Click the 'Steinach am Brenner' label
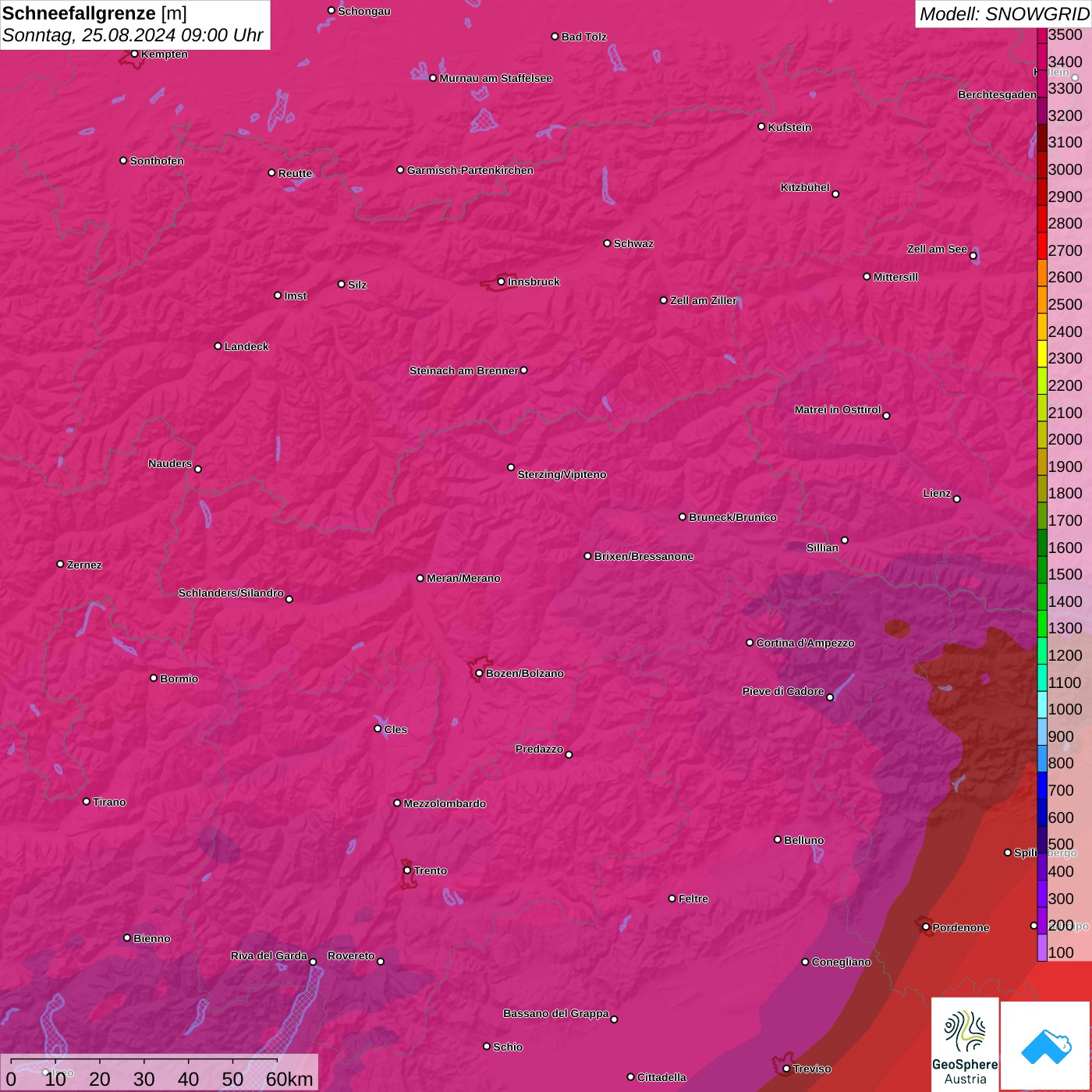The image size is (1092, 1092). (x=463, y=370)
